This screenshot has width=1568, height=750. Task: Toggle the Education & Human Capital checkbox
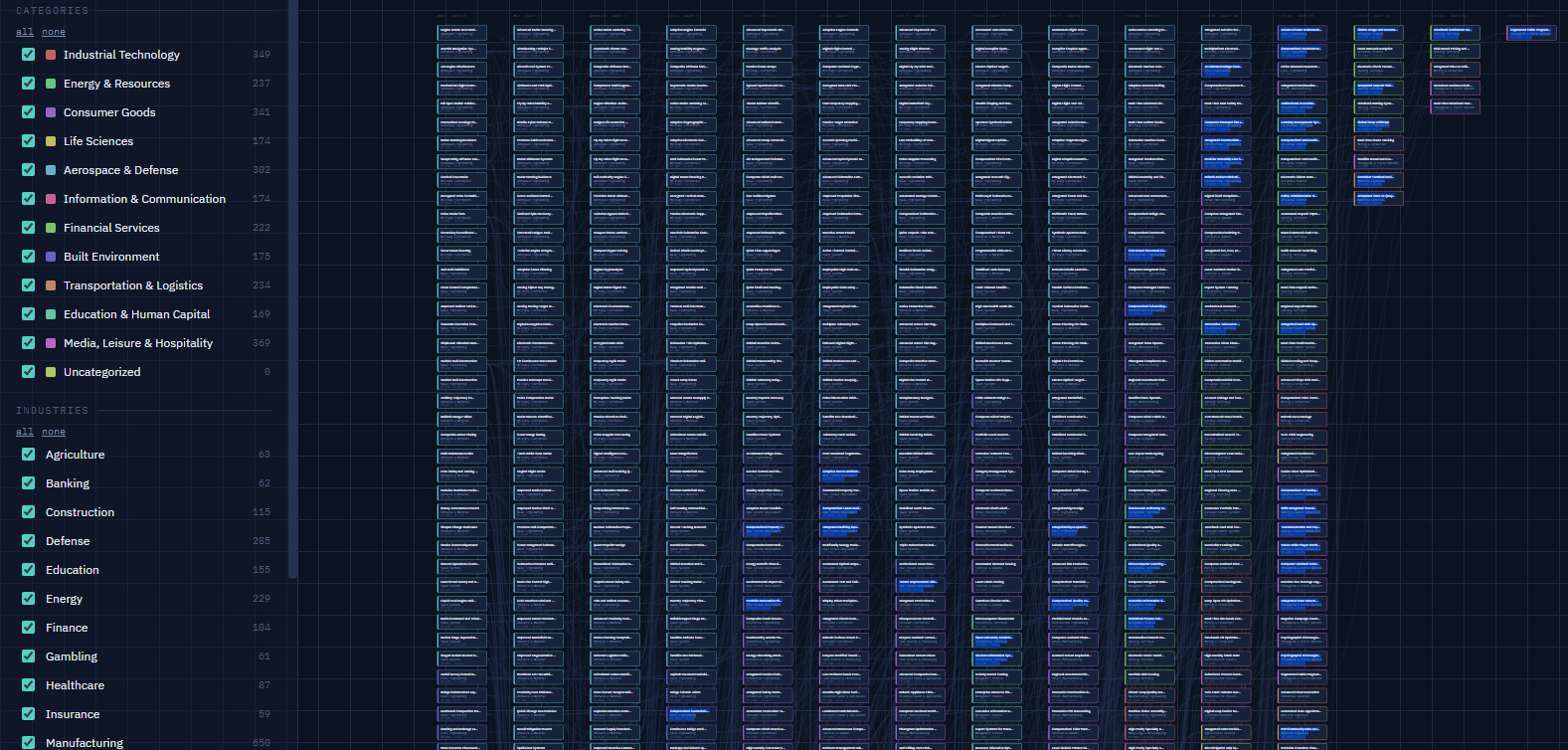pyautogui.click(x=29, y=314)
